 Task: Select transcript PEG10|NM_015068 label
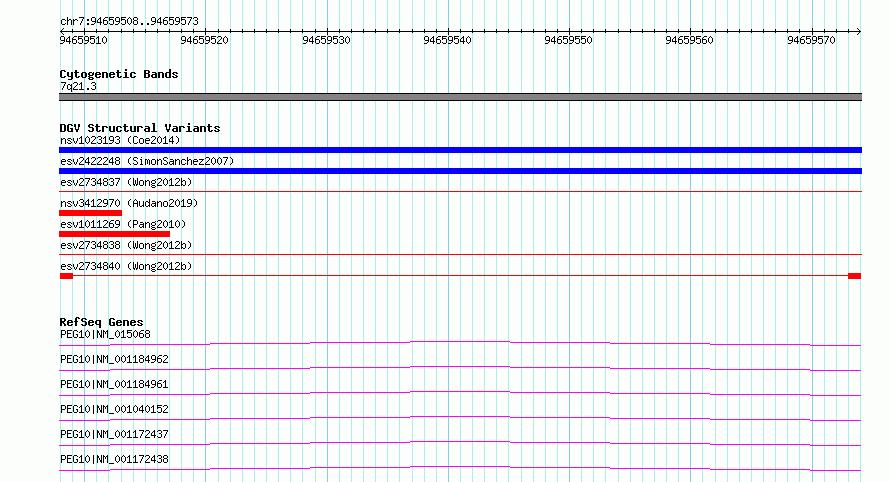pyautogui.click(x=105, y=334)
